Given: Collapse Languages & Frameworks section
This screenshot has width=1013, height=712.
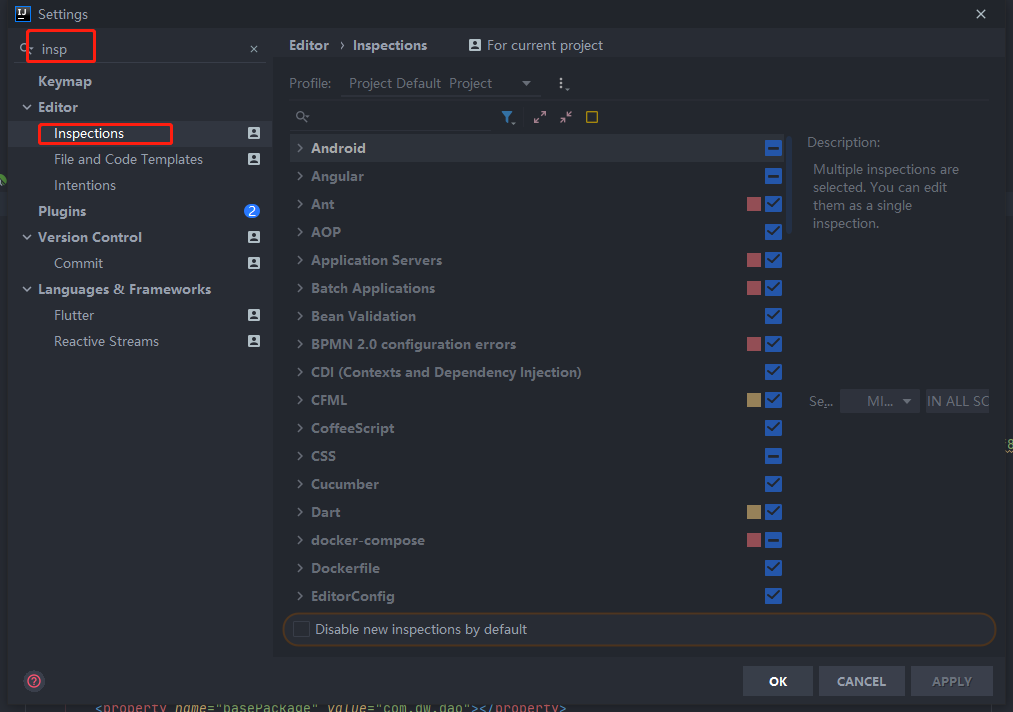Looking at the screenshot, I should coord(26,289).
